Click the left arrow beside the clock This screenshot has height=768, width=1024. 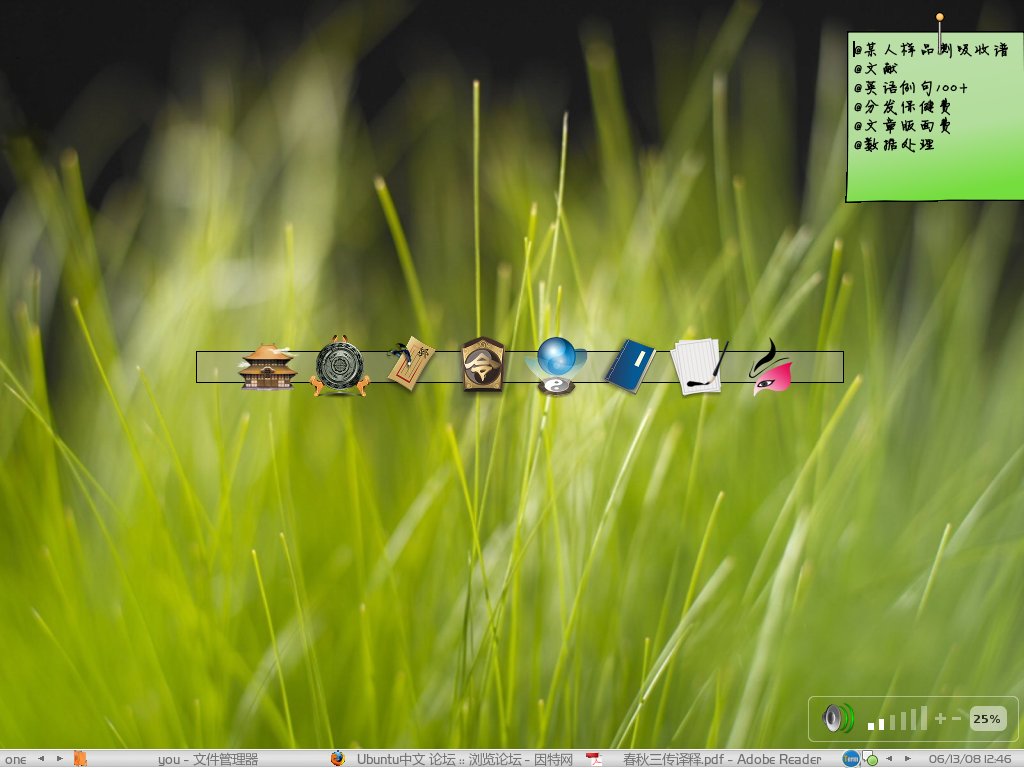click(x=888, y=759)
